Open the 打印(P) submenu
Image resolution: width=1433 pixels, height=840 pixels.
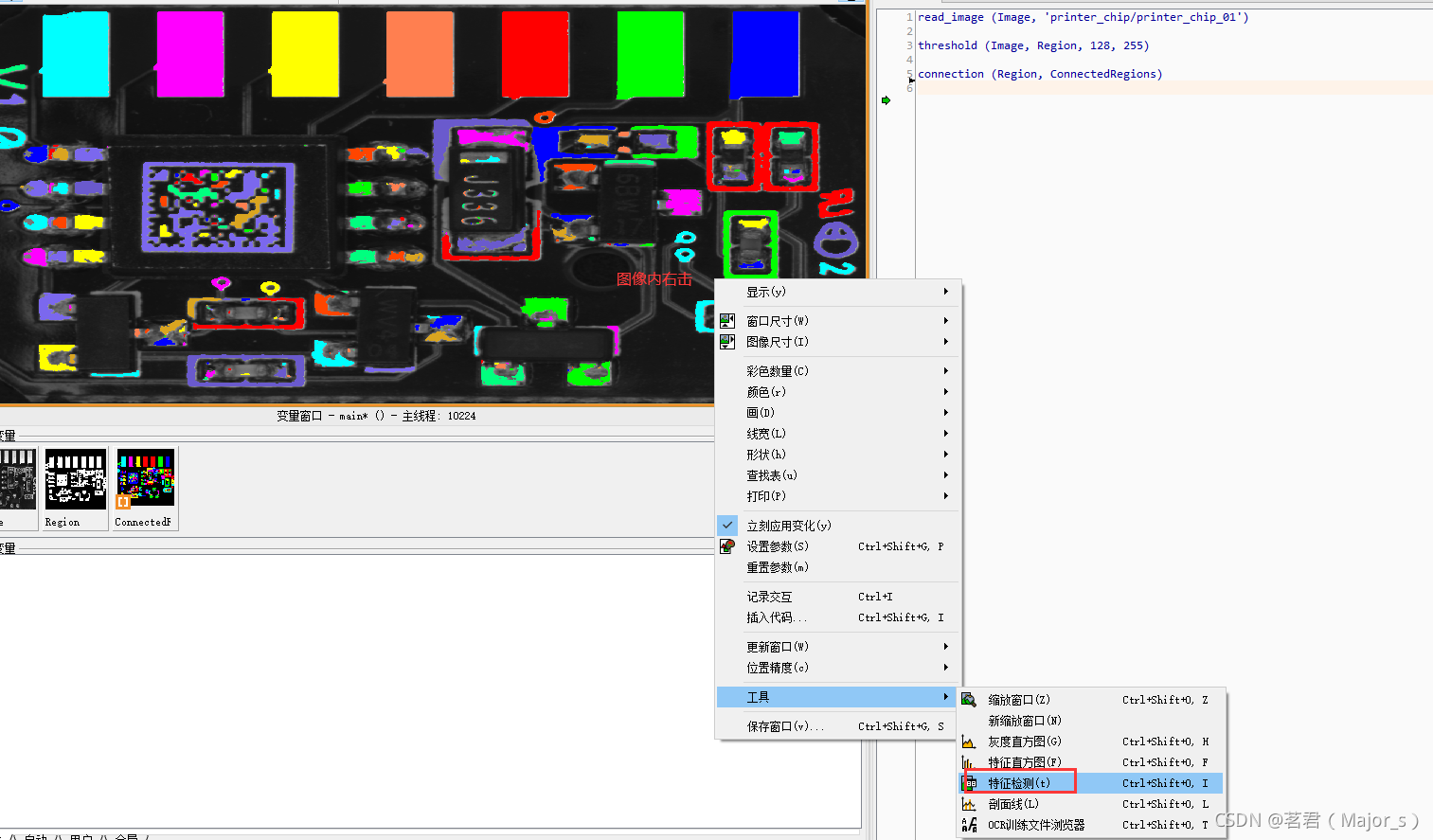[838, 496]
